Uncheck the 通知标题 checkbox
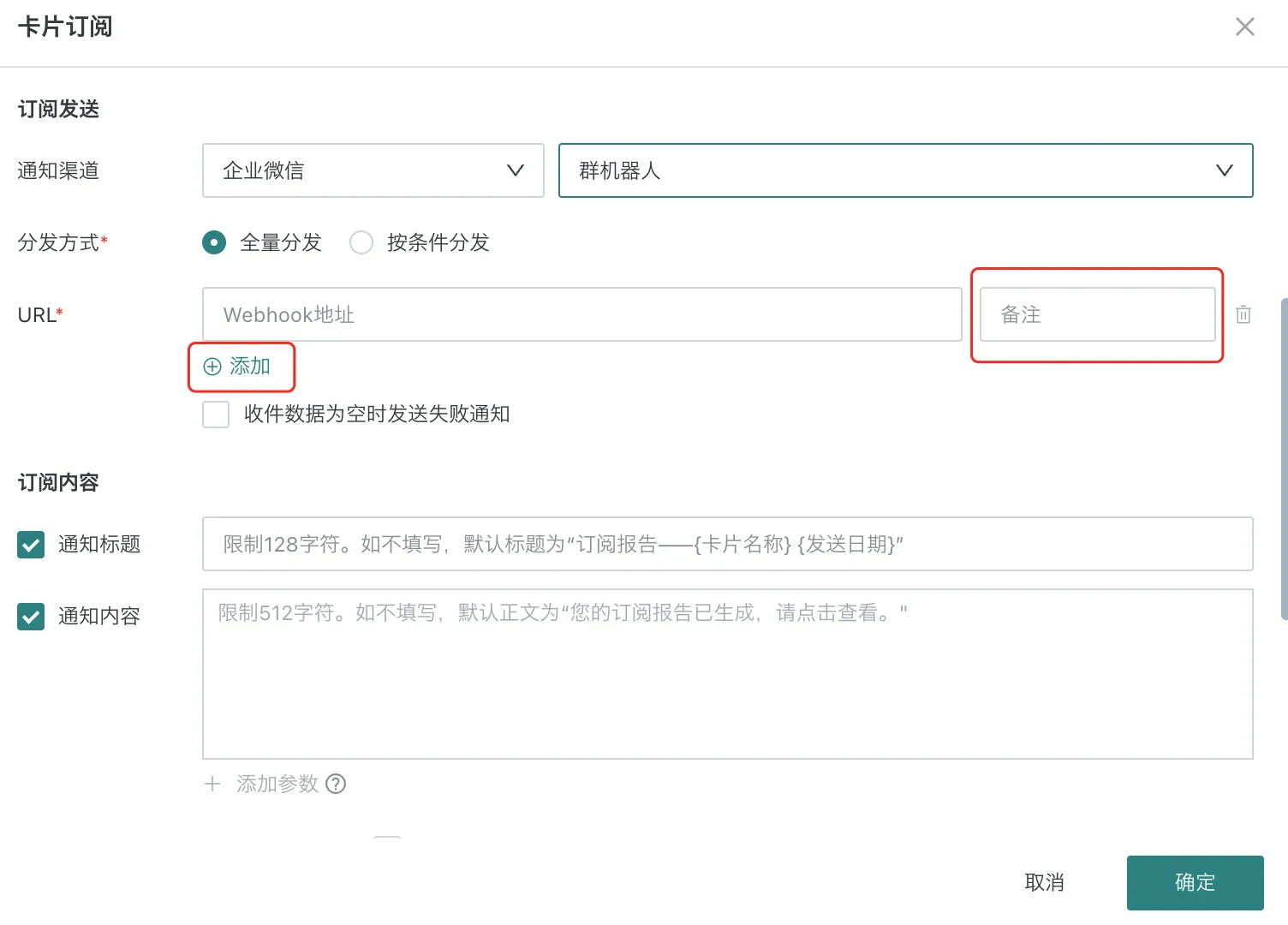 click(x=31, y=545)
